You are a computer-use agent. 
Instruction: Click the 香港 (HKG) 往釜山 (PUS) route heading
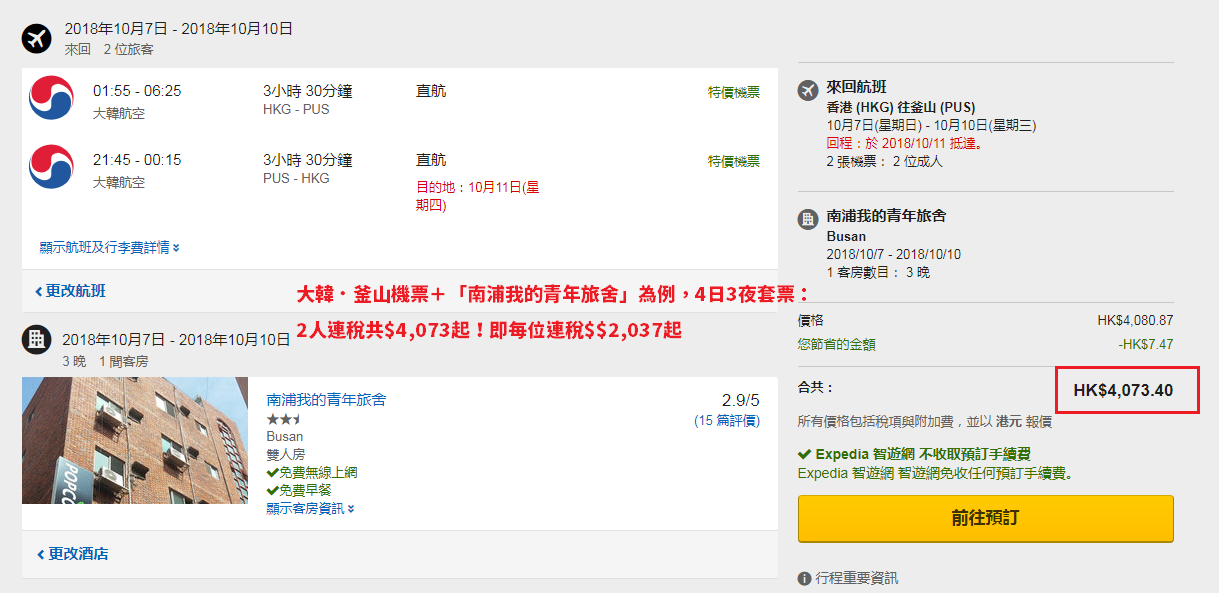901,107
